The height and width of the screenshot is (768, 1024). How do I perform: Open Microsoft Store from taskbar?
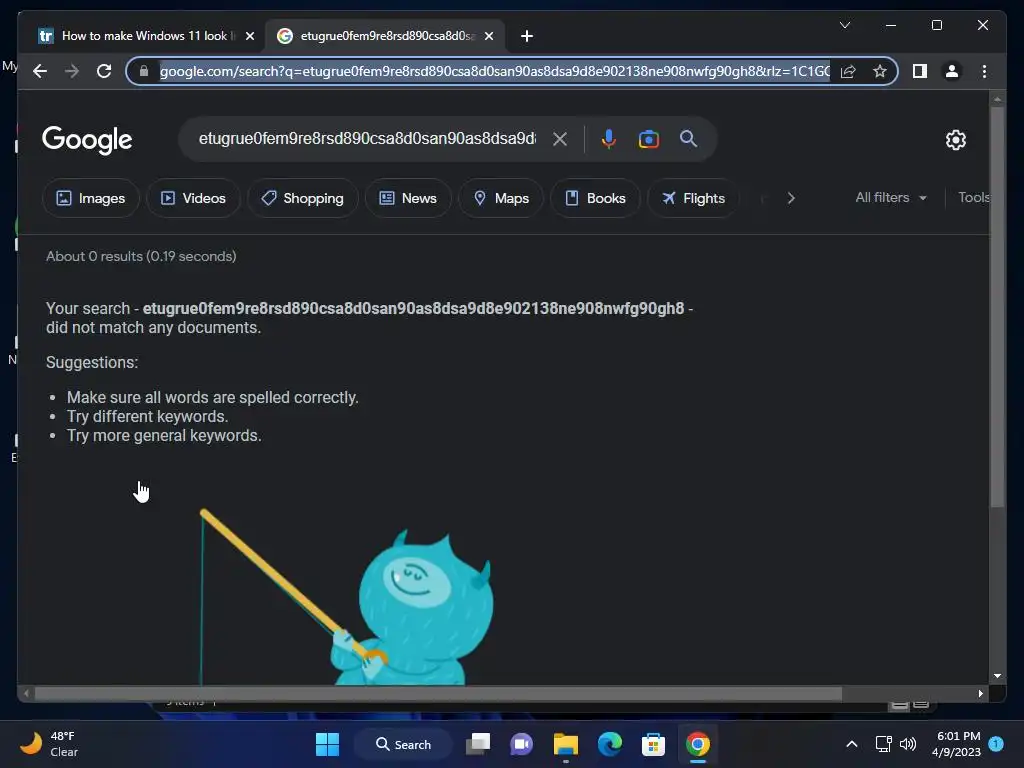[653, 744]
